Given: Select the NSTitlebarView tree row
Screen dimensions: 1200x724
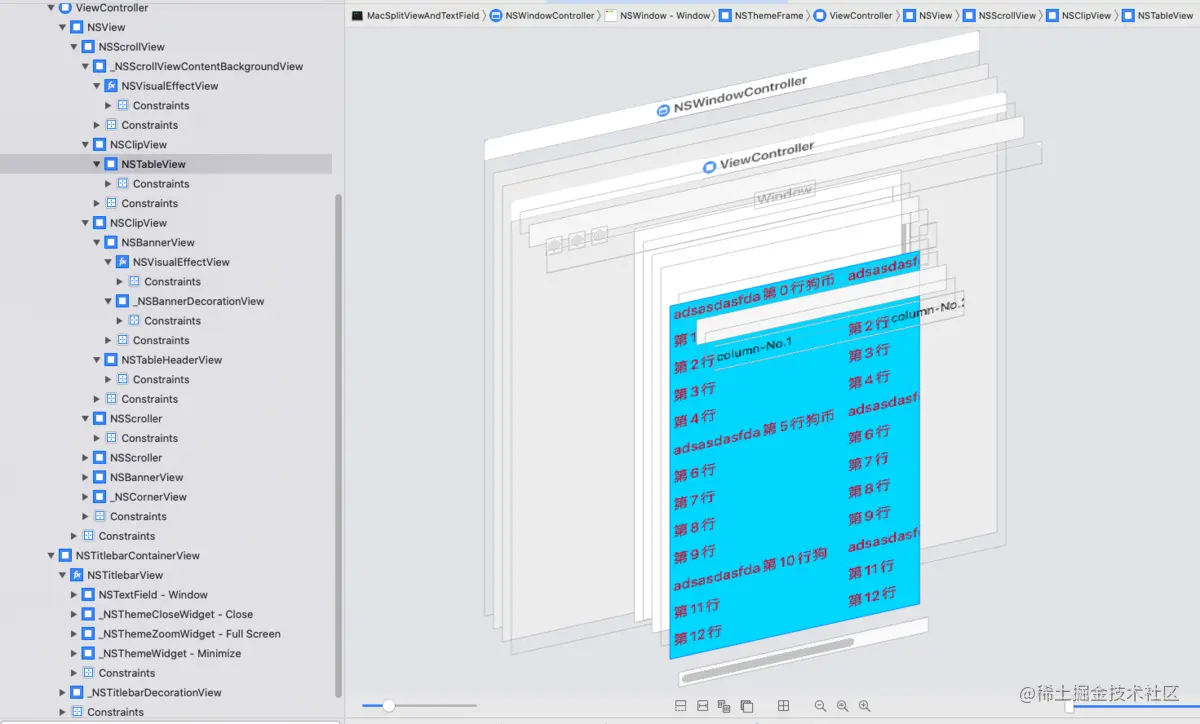Looking at the screenshot, I should click(165, 575).
